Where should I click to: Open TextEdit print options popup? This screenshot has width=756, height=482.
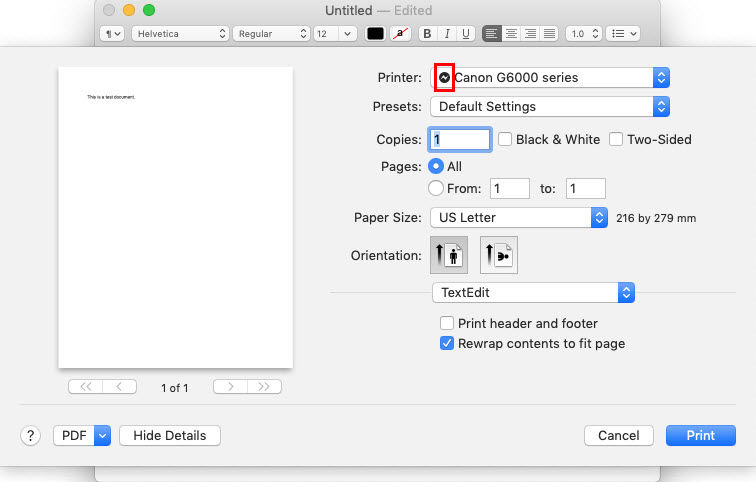point(533,293)
